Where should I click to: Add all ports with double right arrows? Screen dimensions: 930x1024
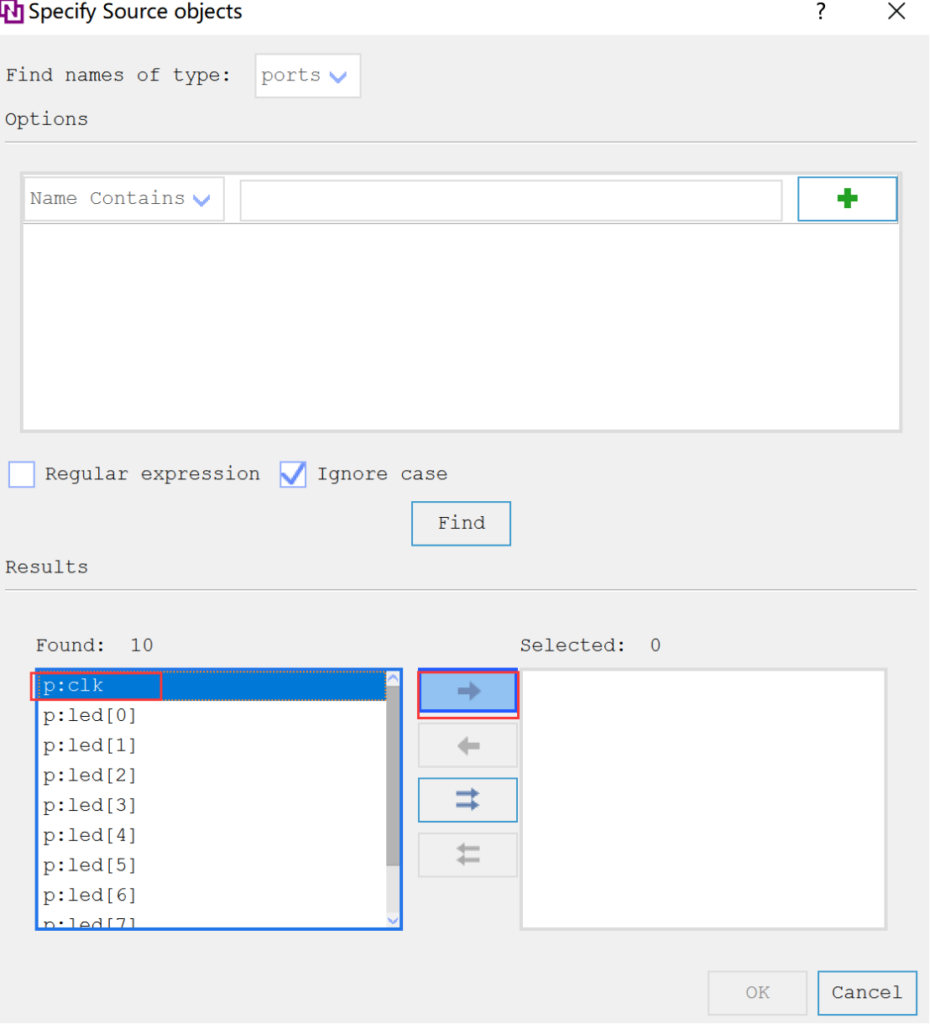tap(468, 800)
